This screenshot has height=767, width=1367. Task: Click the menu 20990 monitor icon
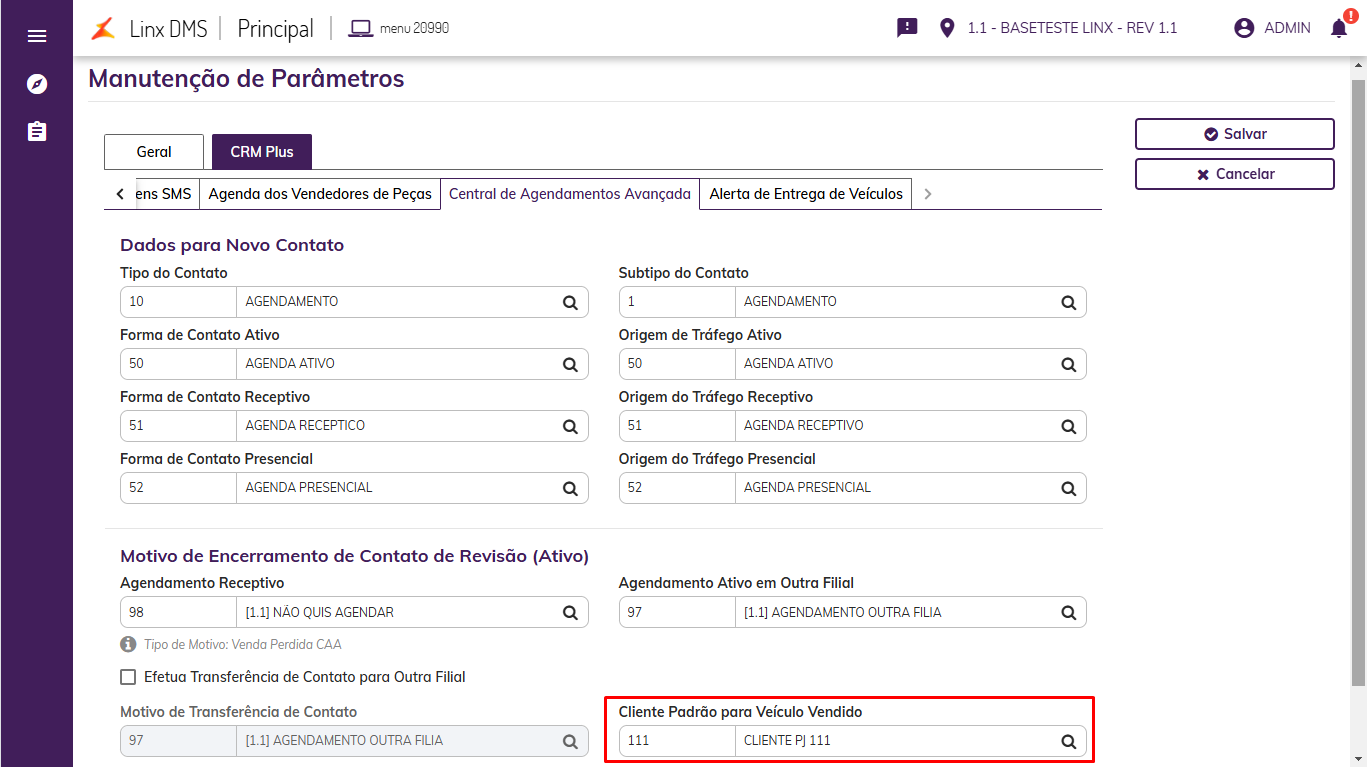tap(361, 28)
